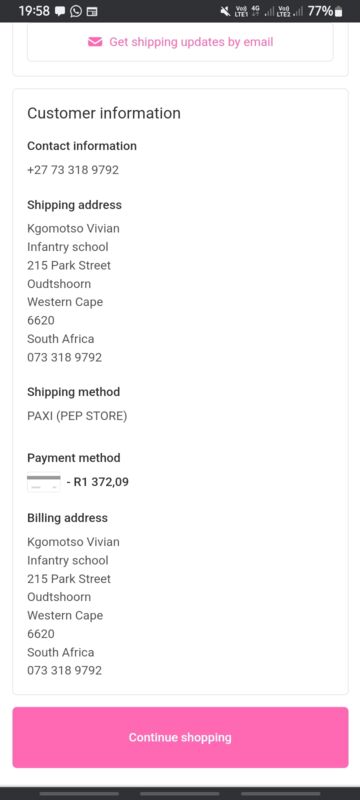The width and height of the screenshot is (360, 800).
Task: Tap the battery indicator icon
Action: click(x=339, y=11)
